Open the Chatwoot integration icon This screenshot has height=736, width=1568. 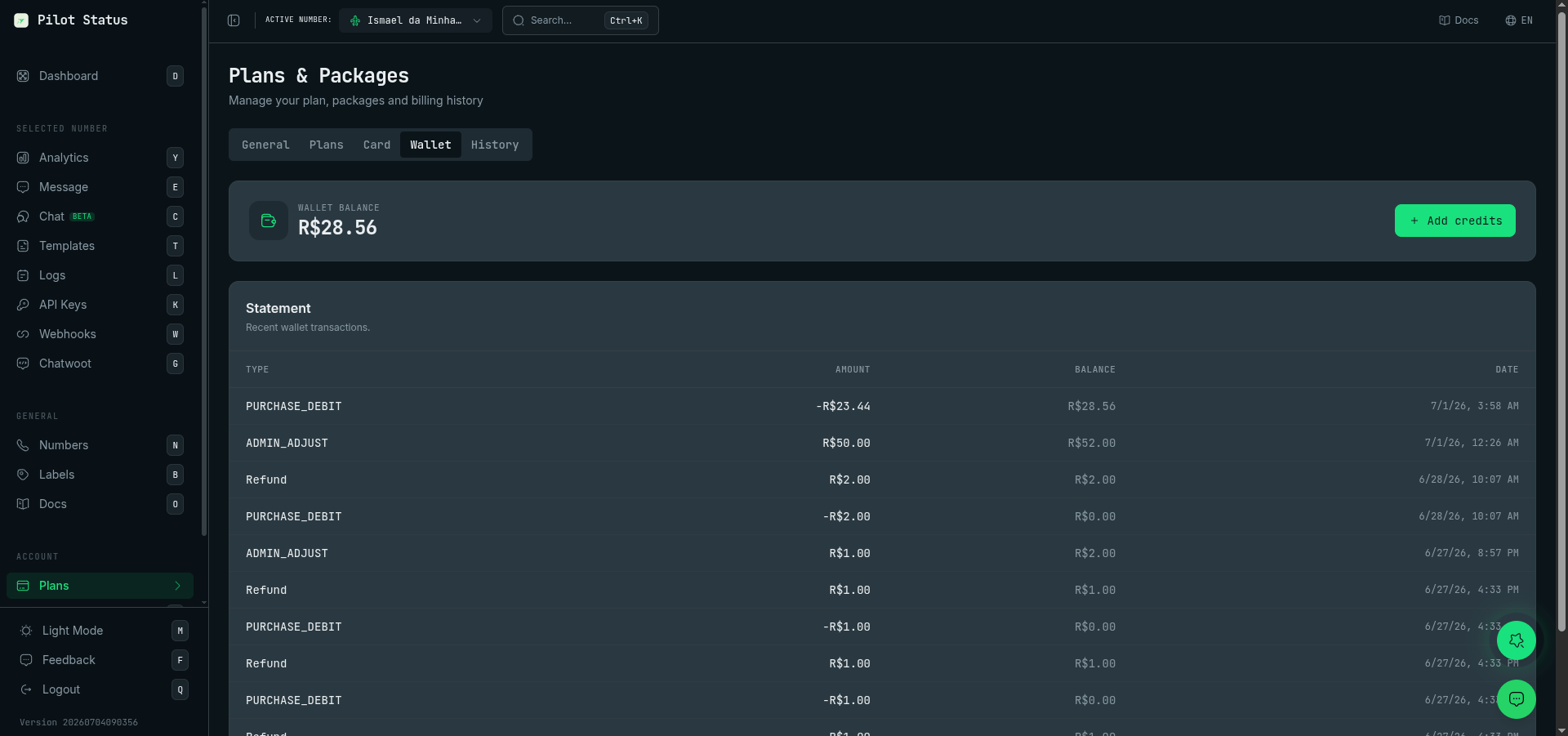click(x=23, y=364)
